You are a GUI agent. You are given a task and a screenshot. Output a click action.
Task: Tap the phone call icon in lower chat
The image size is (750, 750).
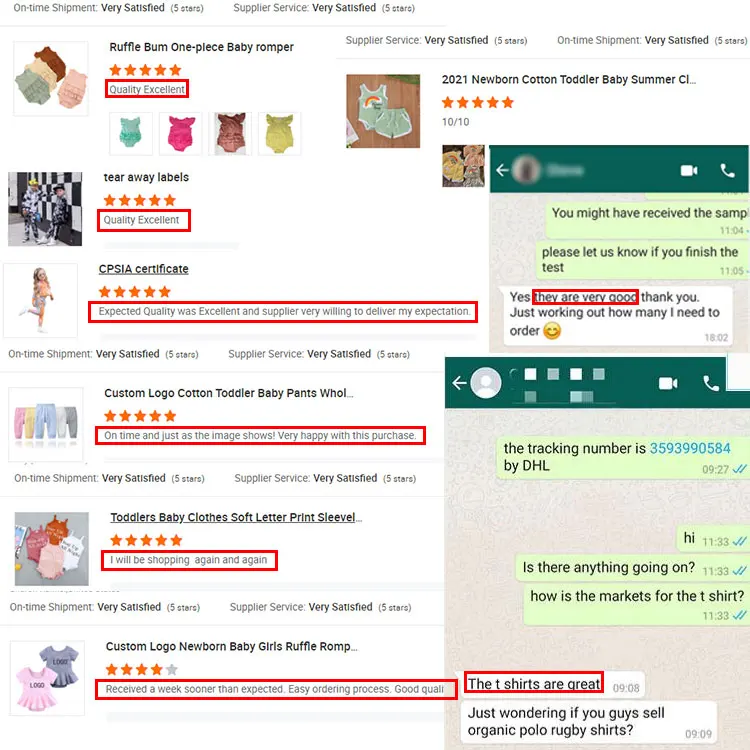711,383
